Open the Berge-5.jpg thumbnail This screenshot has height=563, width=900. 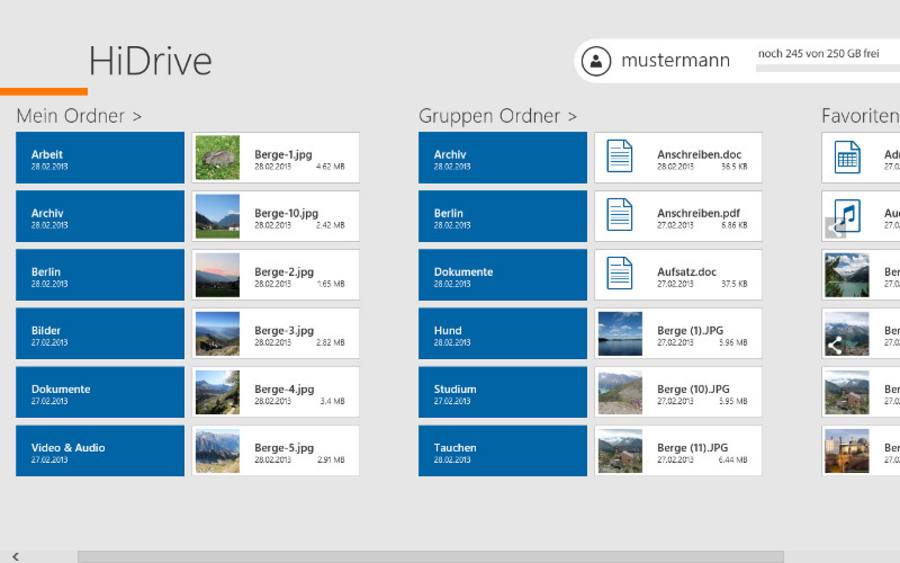point(218,451)
